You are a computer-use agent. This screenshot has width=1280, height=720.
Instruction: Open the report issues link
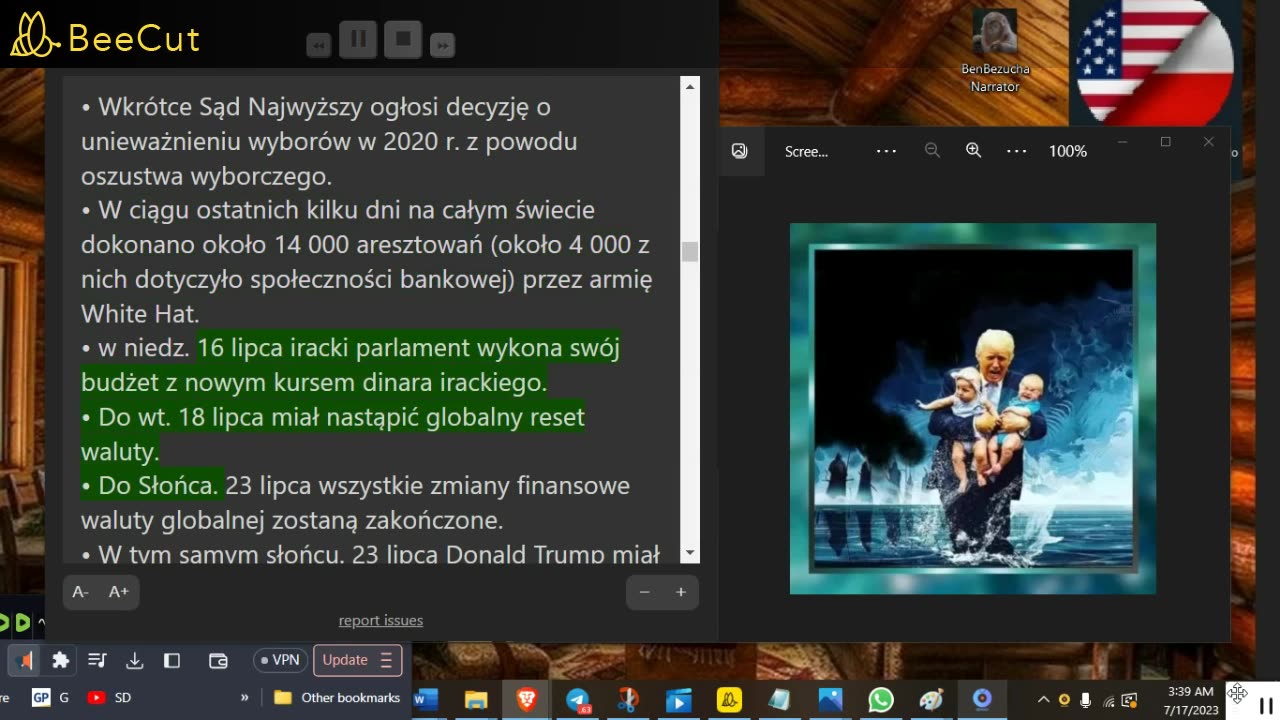pos(381,620)
